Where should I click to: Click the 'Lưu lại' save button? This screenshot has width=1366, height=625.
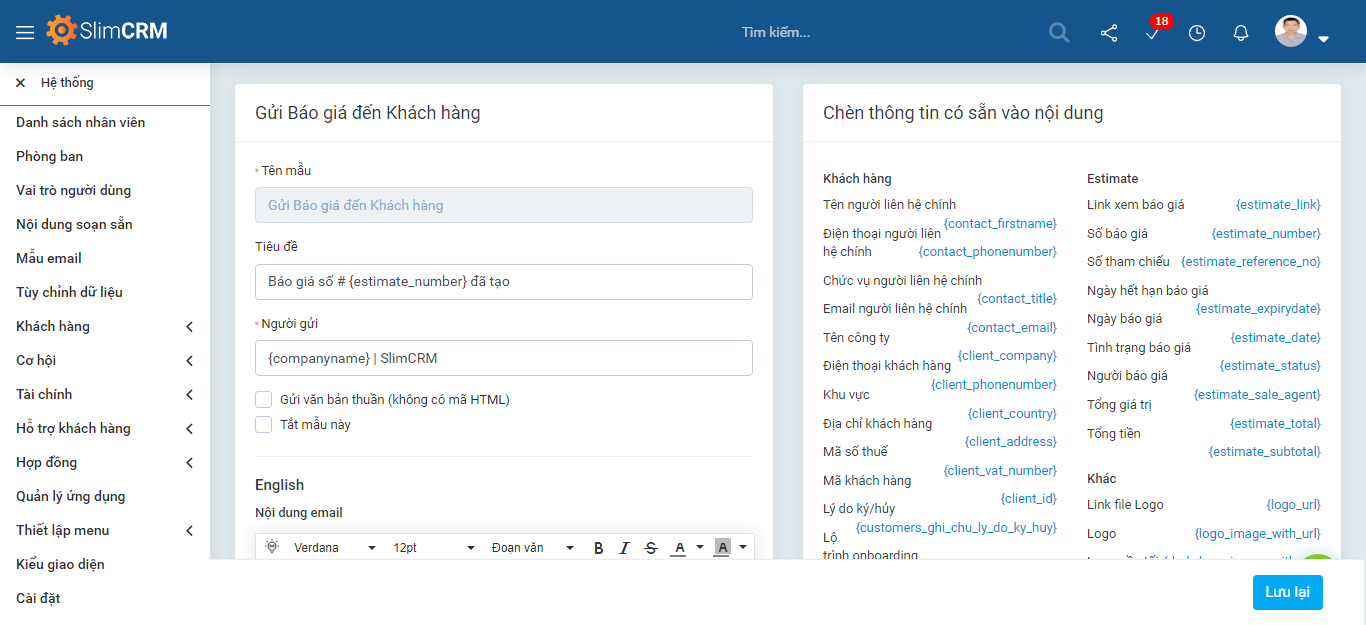[x=1287, y=592]
